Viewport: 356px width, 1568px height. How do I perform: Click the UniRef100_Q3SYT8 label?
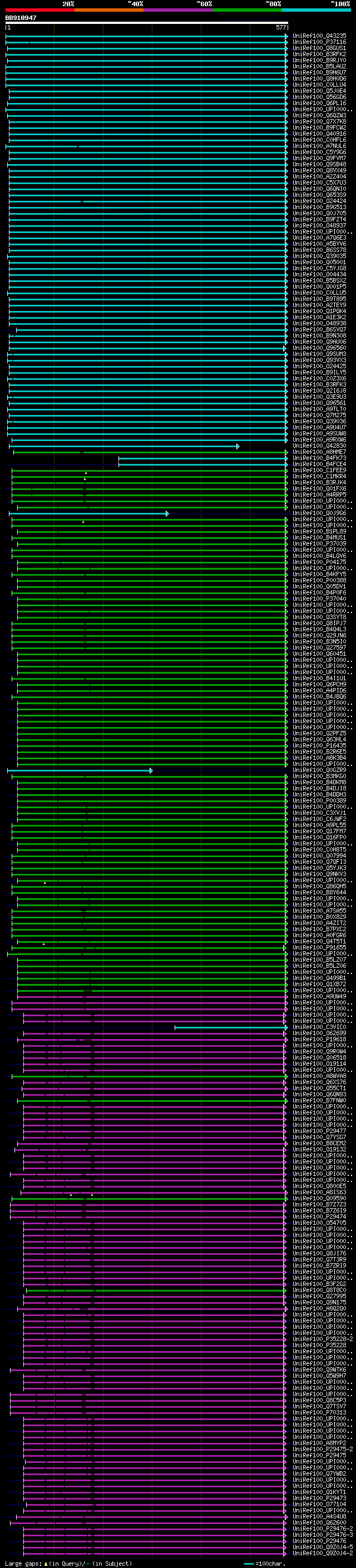[319, 617]
